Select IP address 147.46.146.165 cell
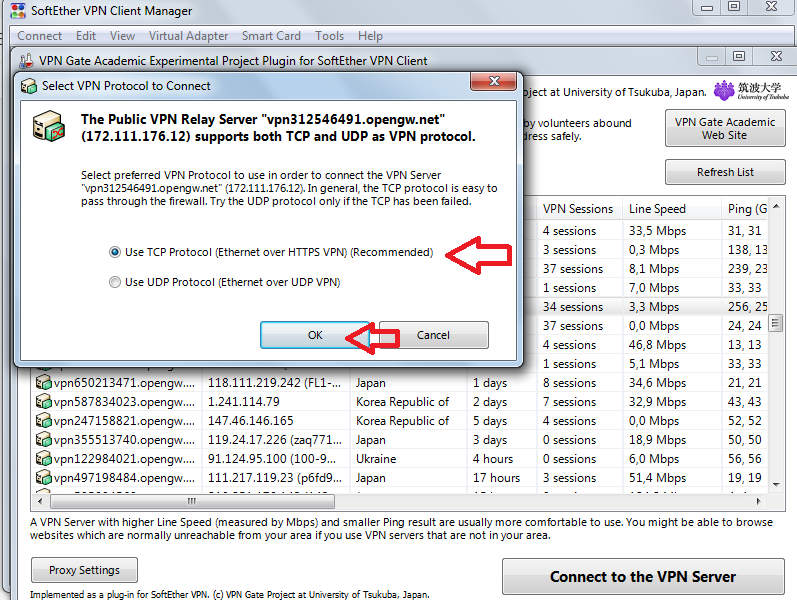The height and width of the screenshot is (600, 797). 274,421
